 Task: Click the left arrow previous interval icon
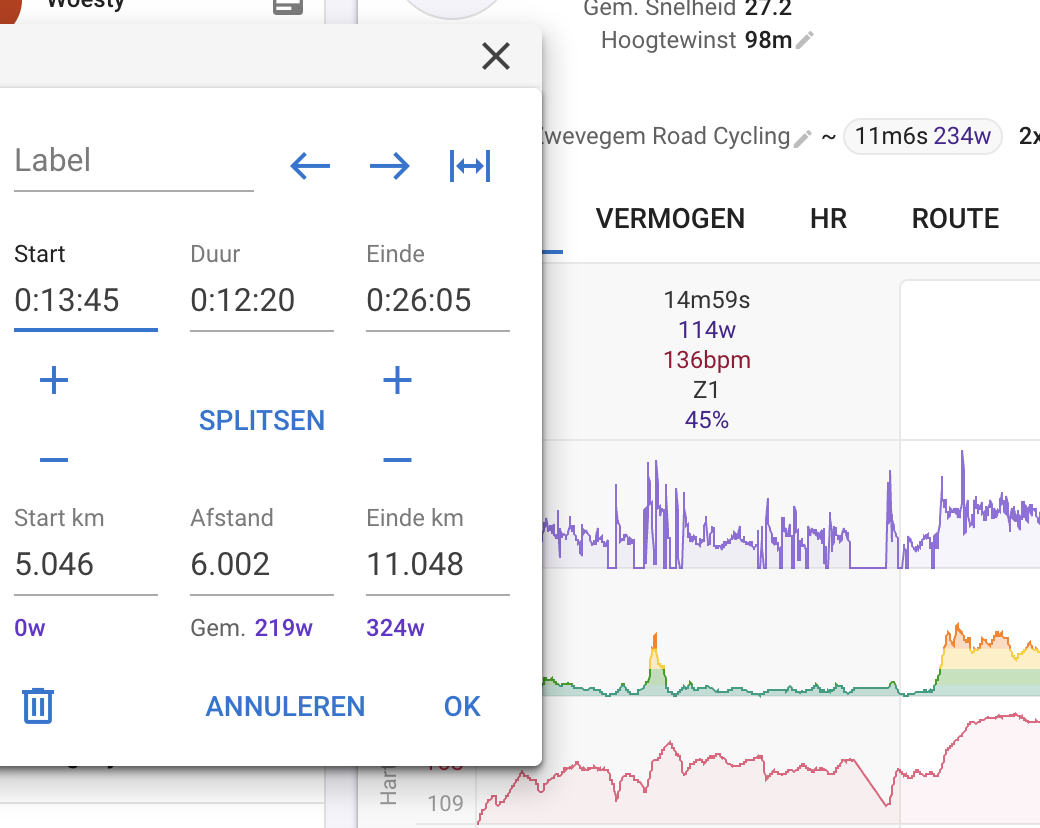point(310,166)
